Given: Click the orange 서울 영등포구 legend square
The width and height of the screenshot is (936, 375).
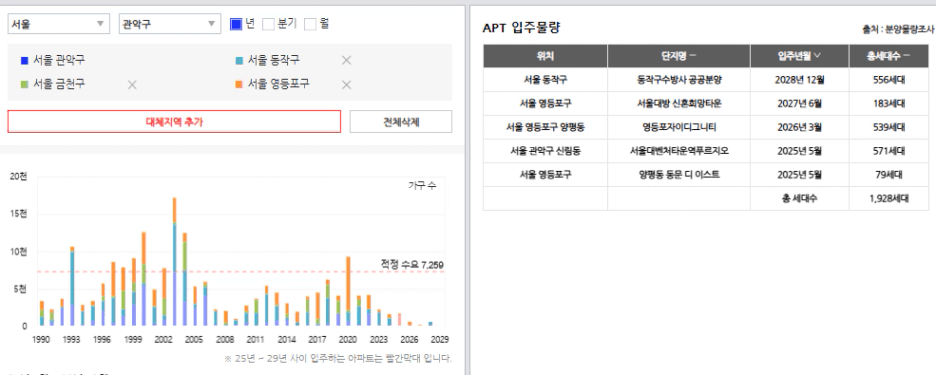Looking at the screenshot, I should (x=239, y=85).
